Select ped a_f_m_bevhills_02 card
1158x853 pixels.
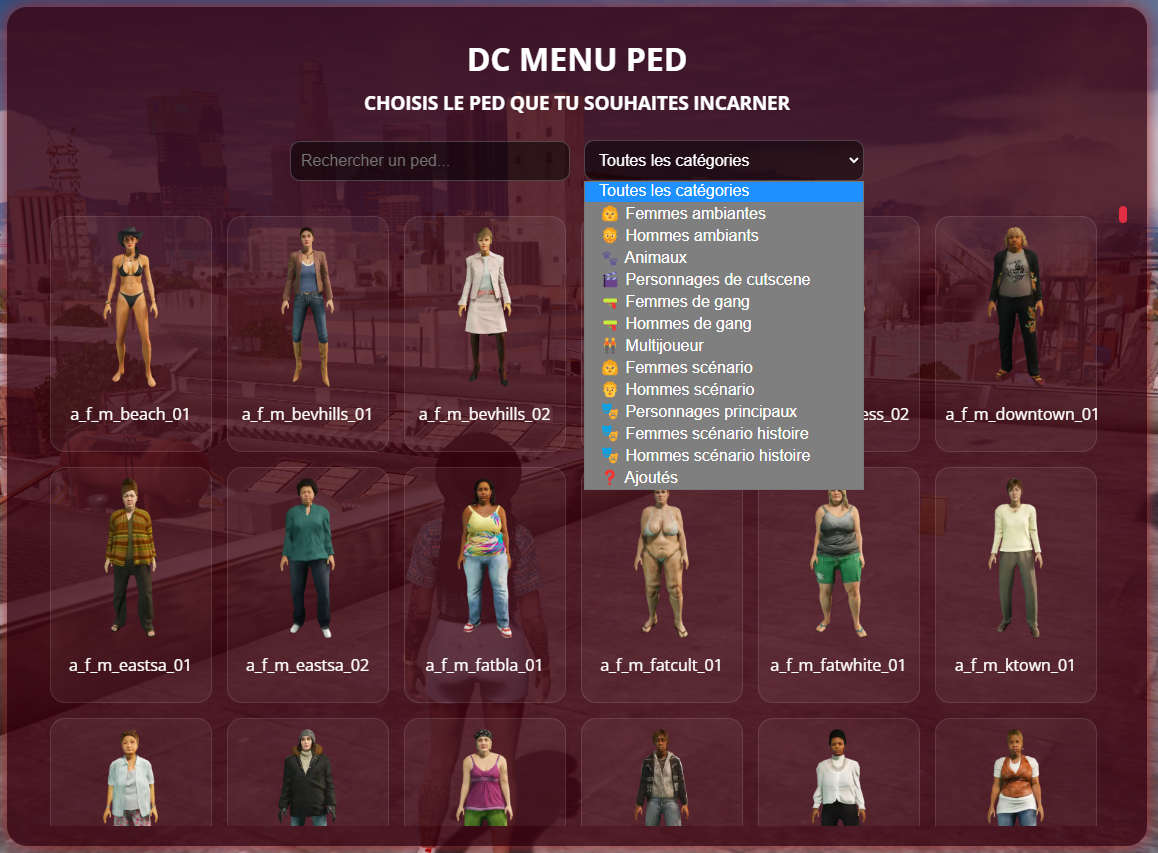tap(484, 334)
